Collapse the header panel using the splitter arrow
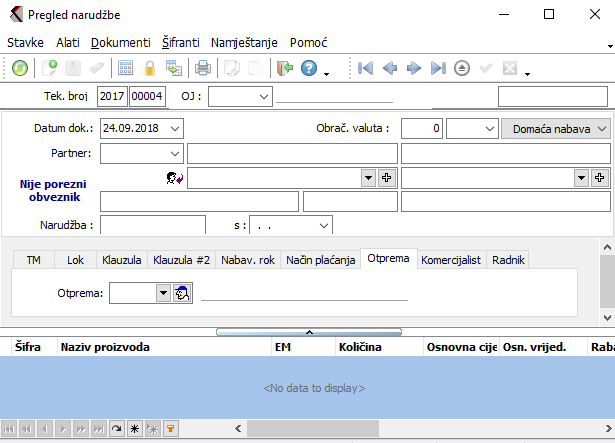Image resolution: width=615 pixels, height=443 pixels. (x=309, y=330)
